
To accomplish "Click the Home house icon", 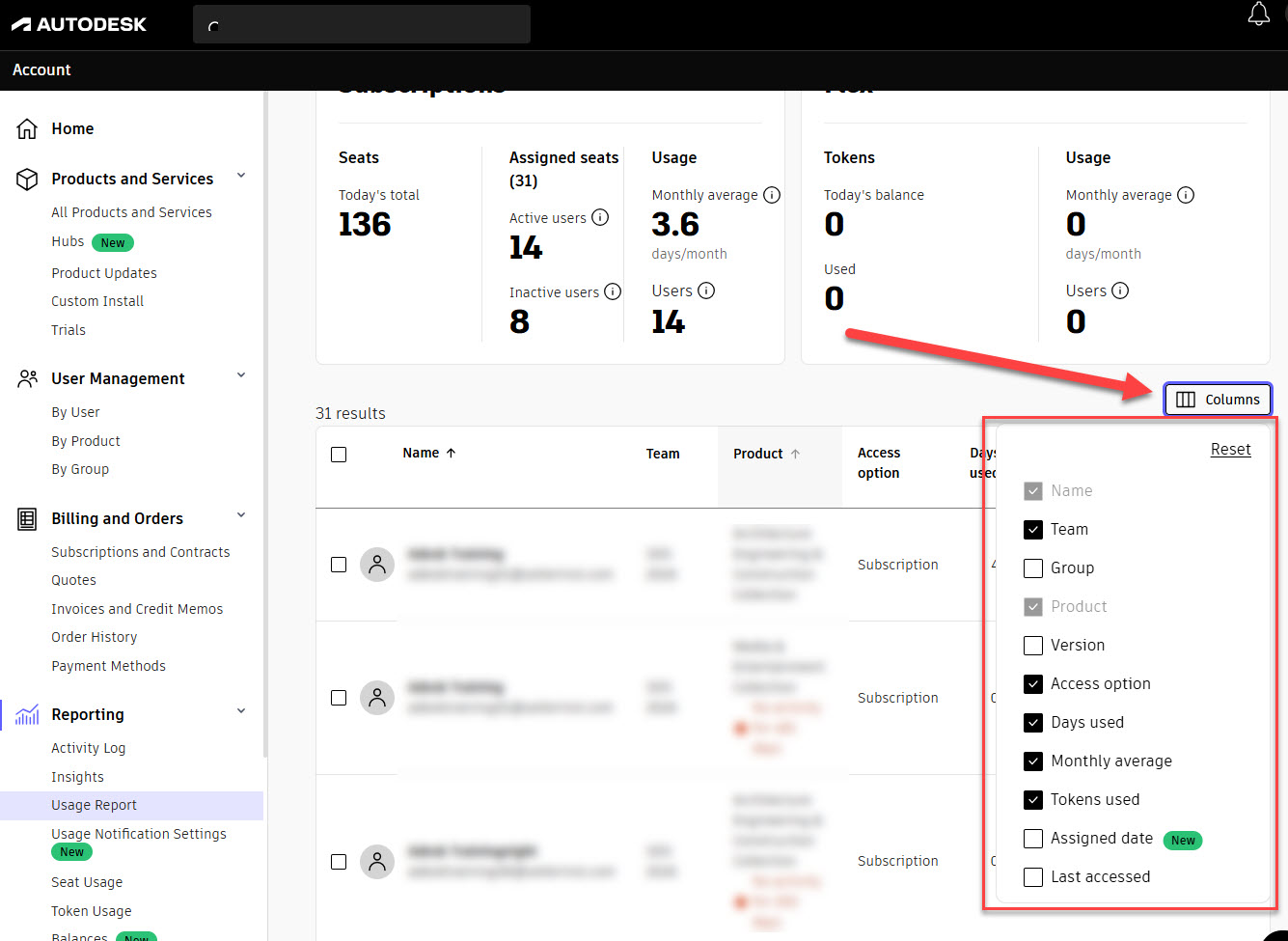I will click(x=27, y=128).
